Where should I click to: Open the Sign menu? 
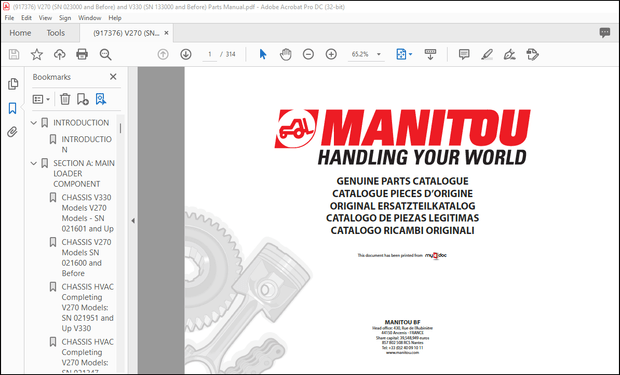(x=65, y=18)
